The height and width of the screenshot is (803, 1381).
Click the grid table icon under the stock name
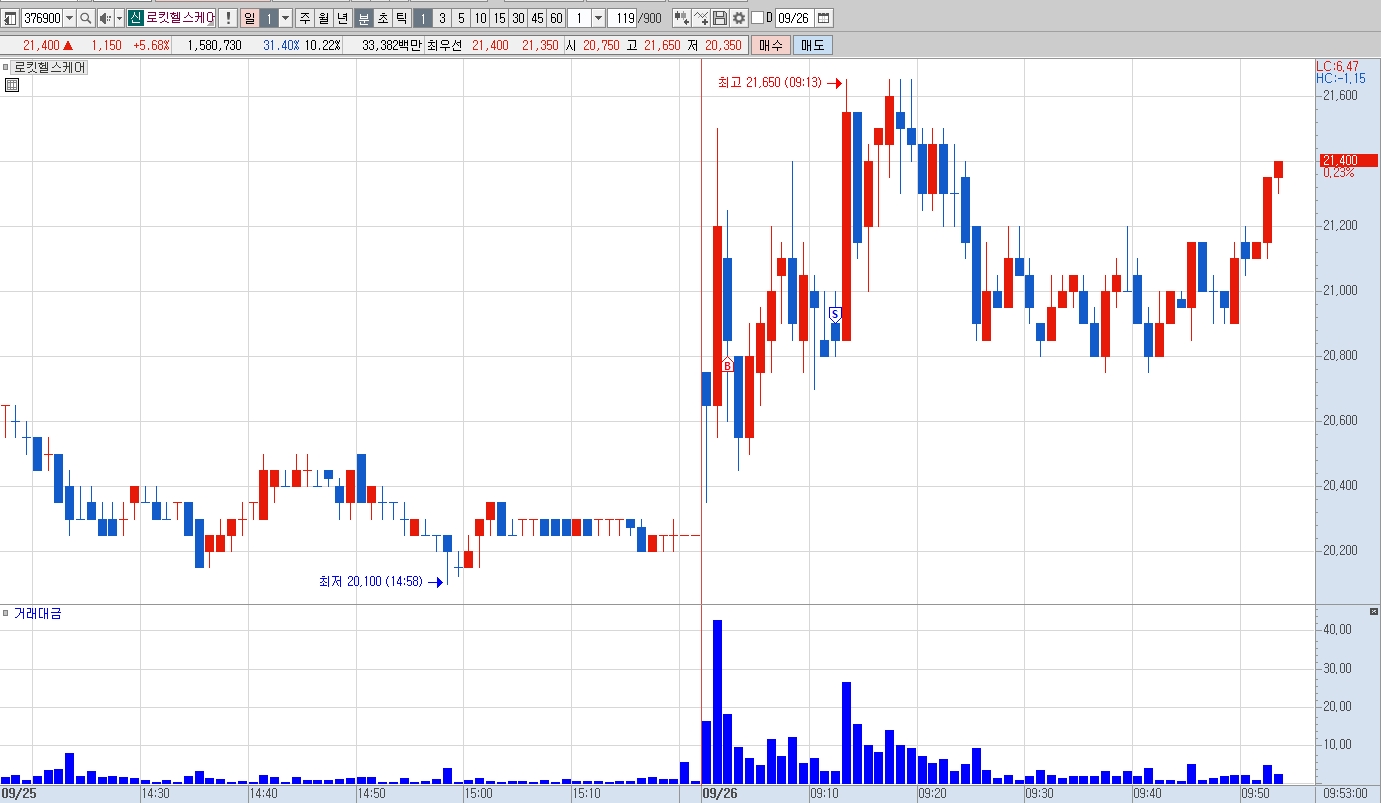coord(12,84)
